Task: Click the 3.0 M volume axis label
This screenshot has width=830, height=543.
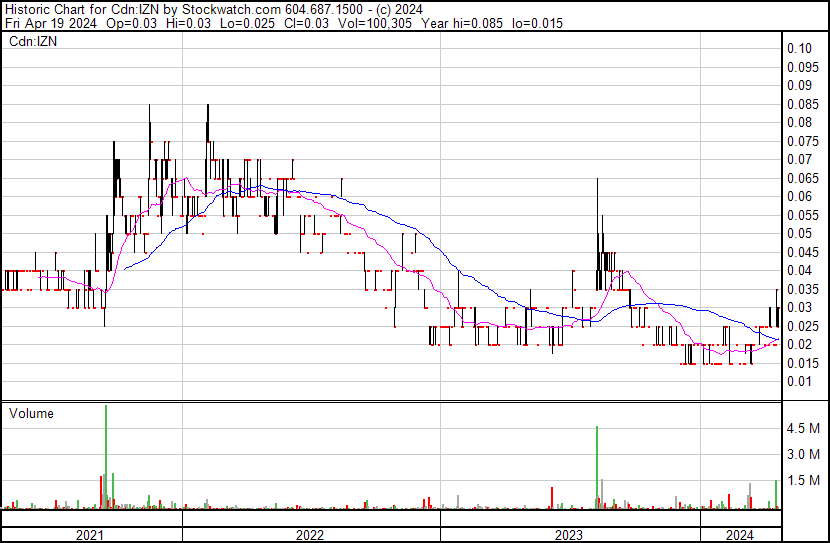Action: pyautogui.click(x=803, y=454)
